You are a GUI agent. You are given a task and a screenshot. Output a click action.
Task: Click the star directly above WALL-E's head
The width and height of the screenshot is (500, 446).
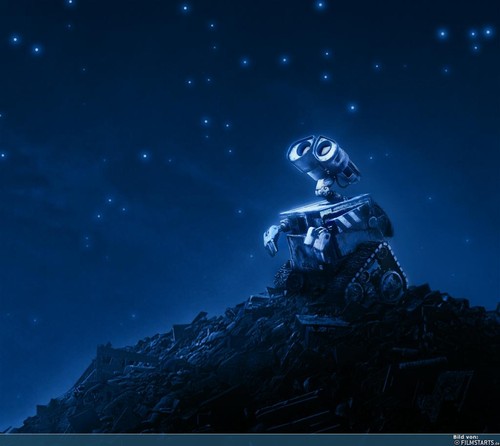[352, 107]
